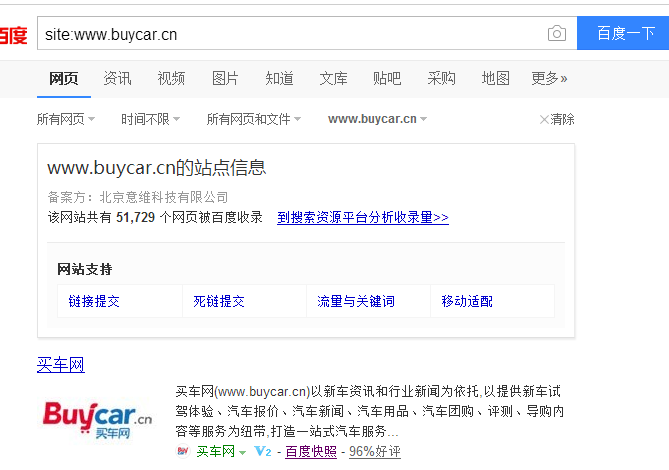Switch to the 贴吧 tab
Image resolution: width=669 pixels, height=470 pixels.
tap(387, 78)
